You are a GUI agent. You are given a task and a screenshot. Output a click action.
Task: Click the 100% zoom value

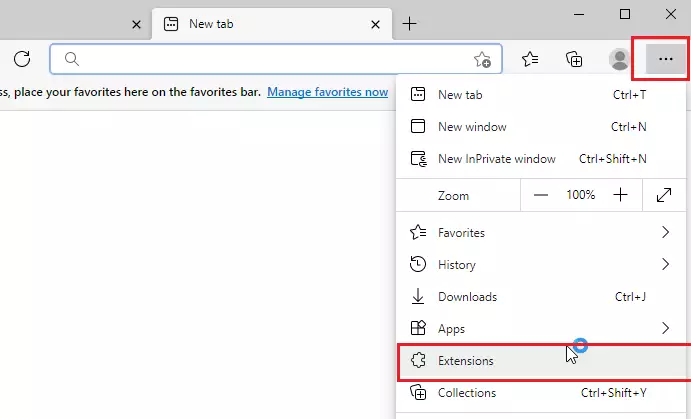[x=580, y=195]
